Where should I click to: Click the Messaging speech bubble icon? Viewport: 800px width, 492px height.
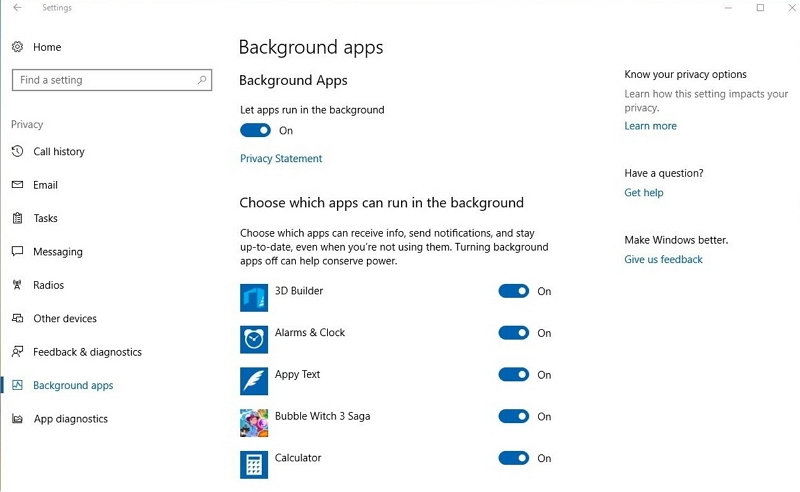click(17, 251)
